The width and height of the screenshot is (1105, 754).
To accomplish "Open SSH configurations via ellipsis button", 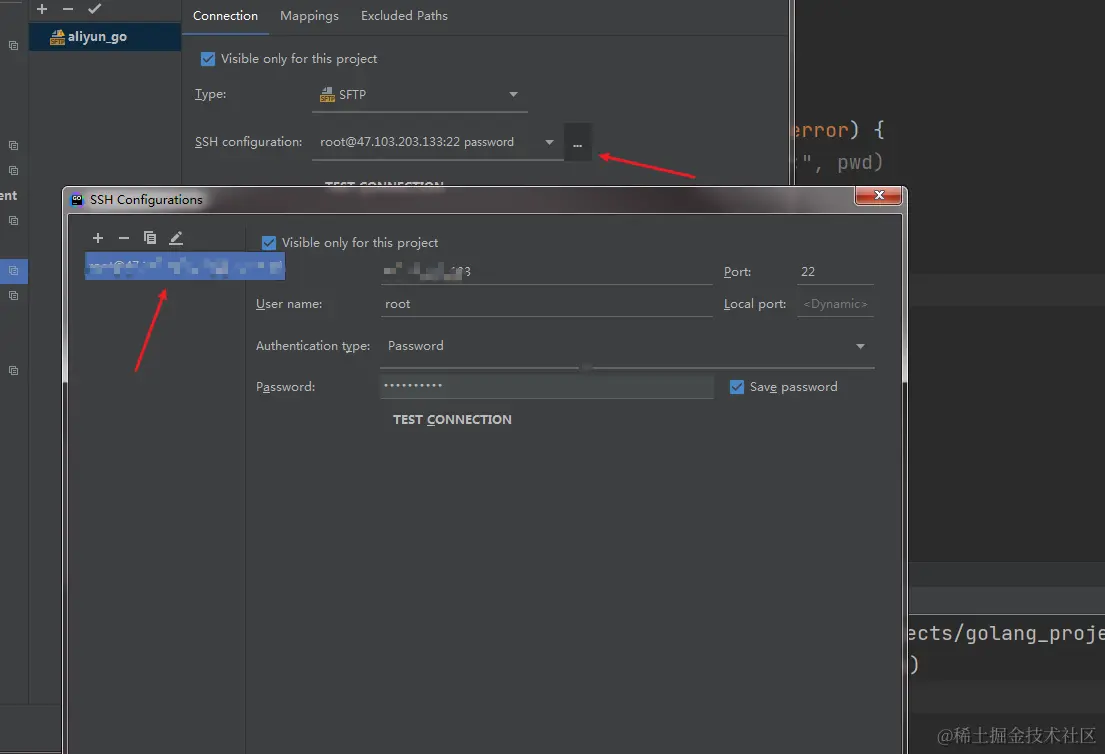I will 577,142.
